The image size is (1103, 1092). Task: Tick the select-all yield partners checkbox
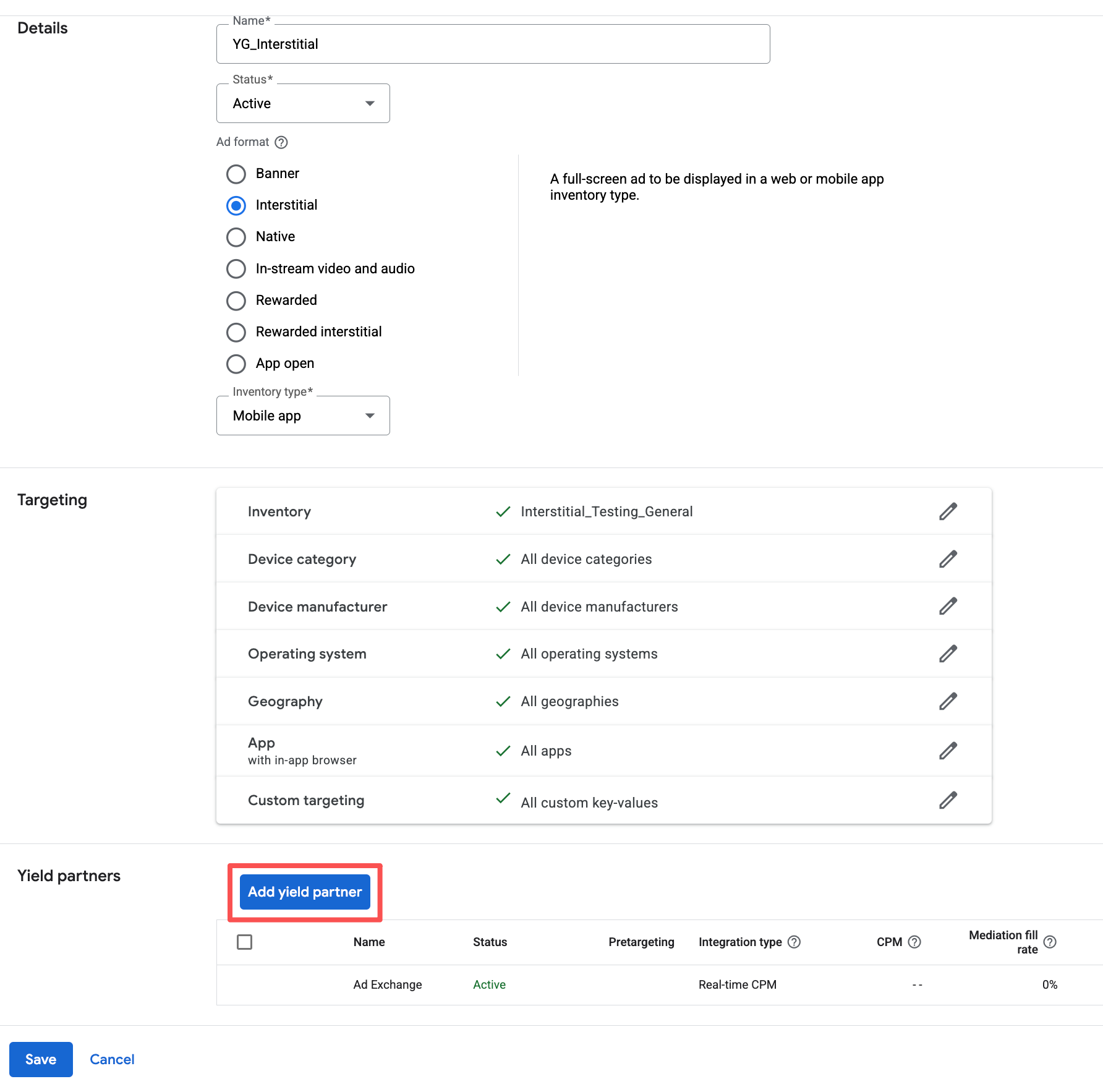pos(245,942)
